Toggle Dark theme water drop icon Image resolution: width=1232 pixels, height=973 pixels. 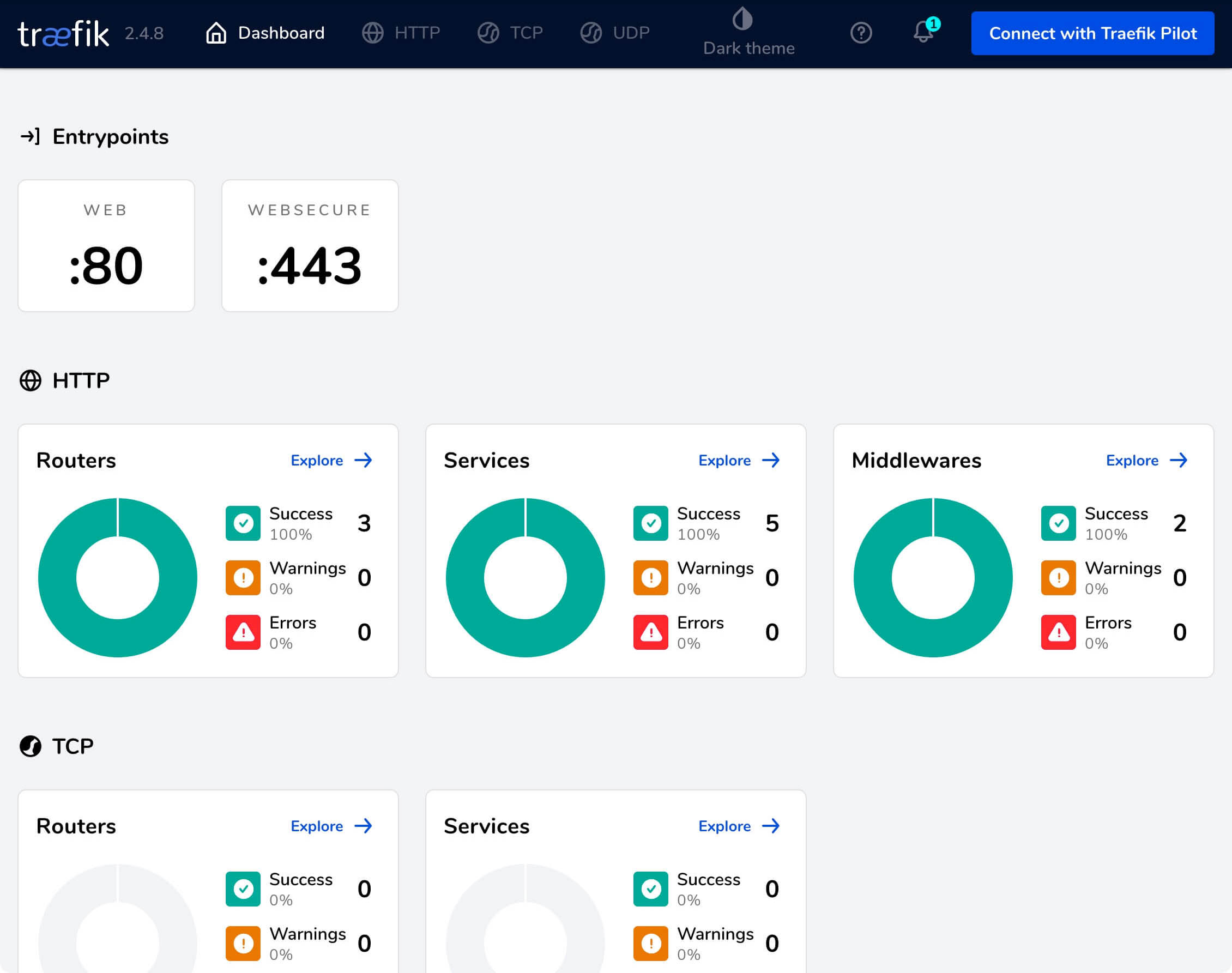[747, 19]
